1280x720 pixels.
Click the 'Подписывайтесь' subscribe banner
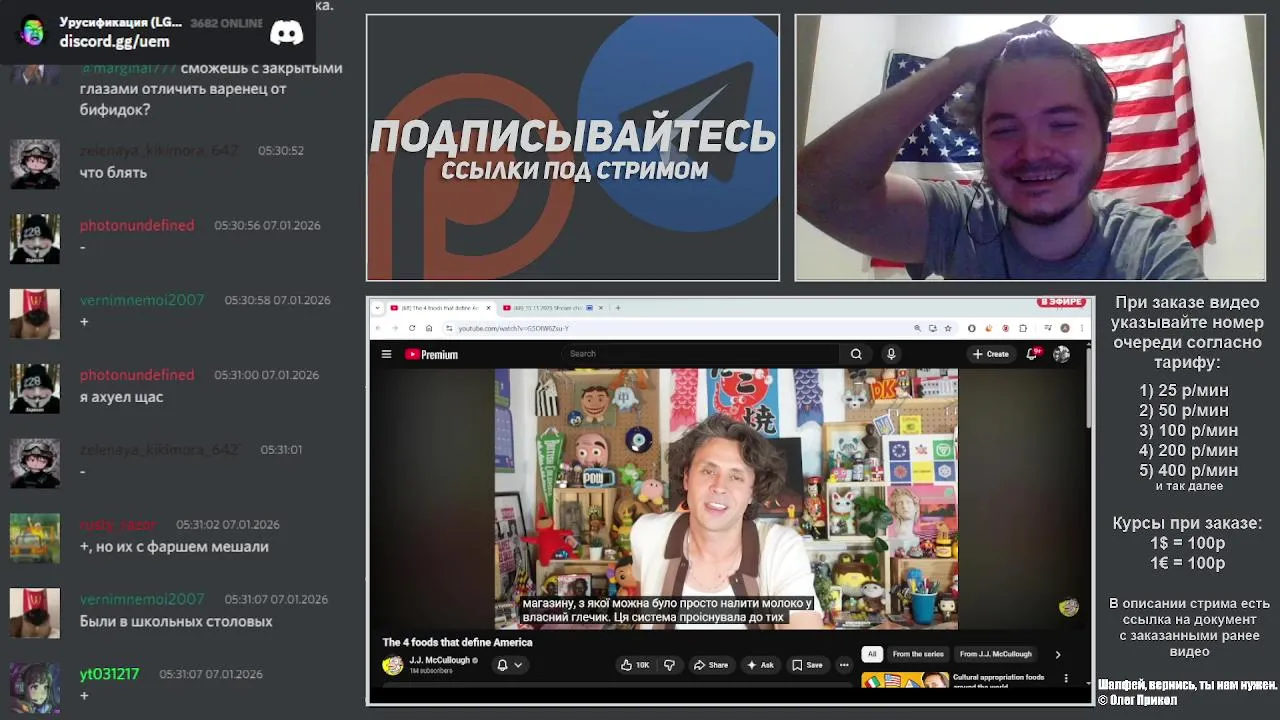coord(573,147)
